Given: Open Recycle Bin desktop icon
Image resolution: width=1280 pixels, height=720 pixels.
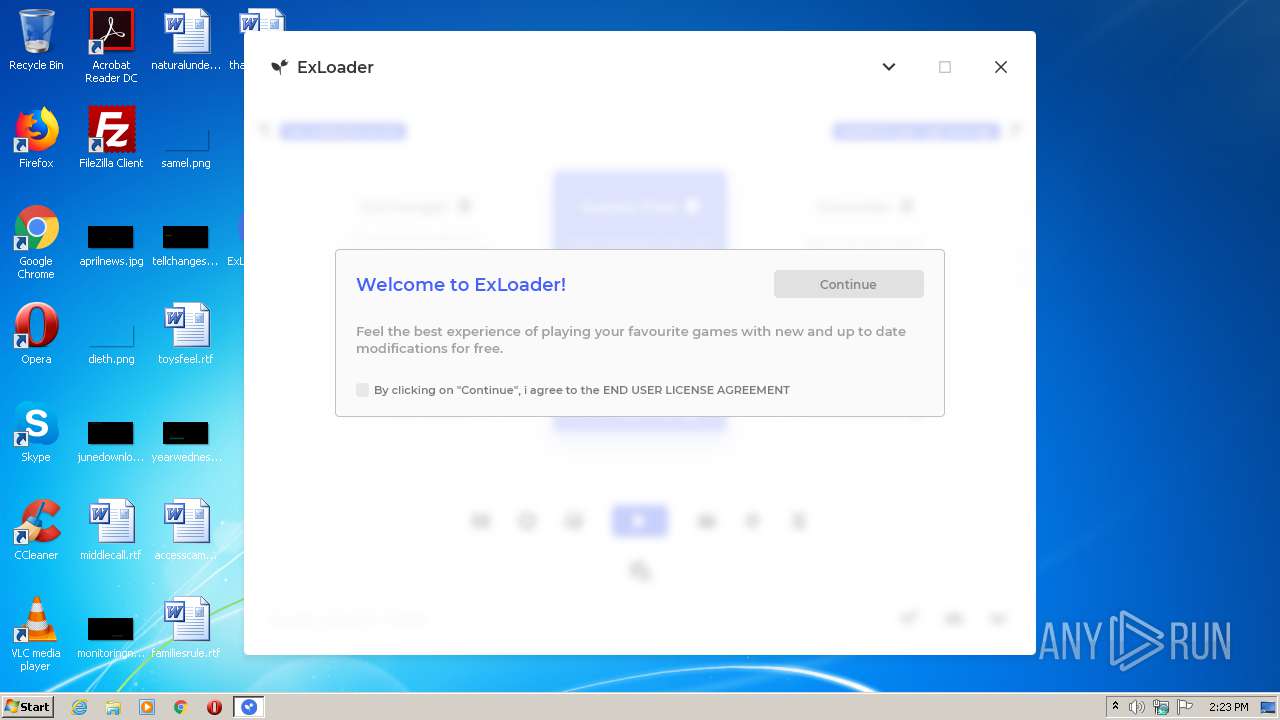Looking at the screenshot, I should tap(36, 40).
